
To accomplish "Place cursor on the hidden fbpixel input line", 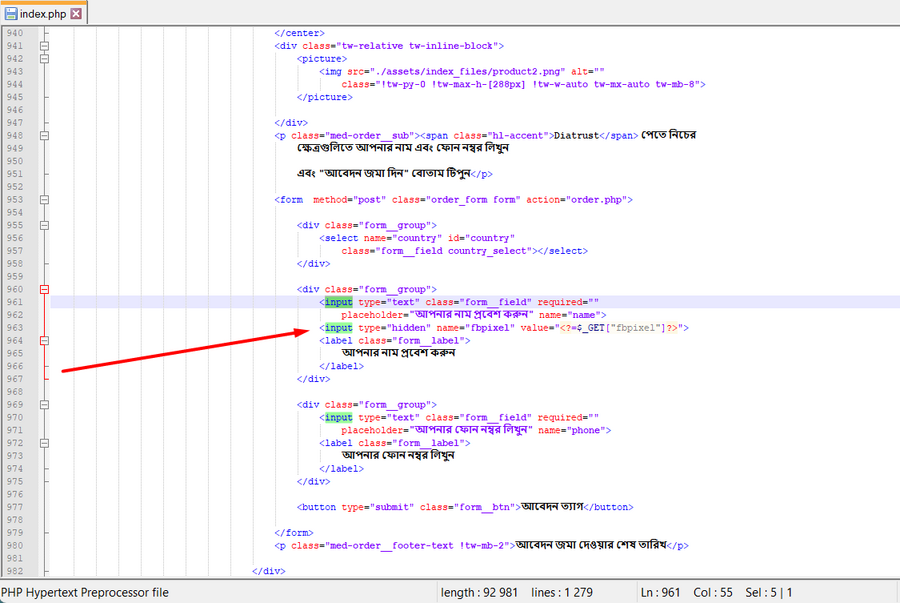I will click(x=500, y=328).
